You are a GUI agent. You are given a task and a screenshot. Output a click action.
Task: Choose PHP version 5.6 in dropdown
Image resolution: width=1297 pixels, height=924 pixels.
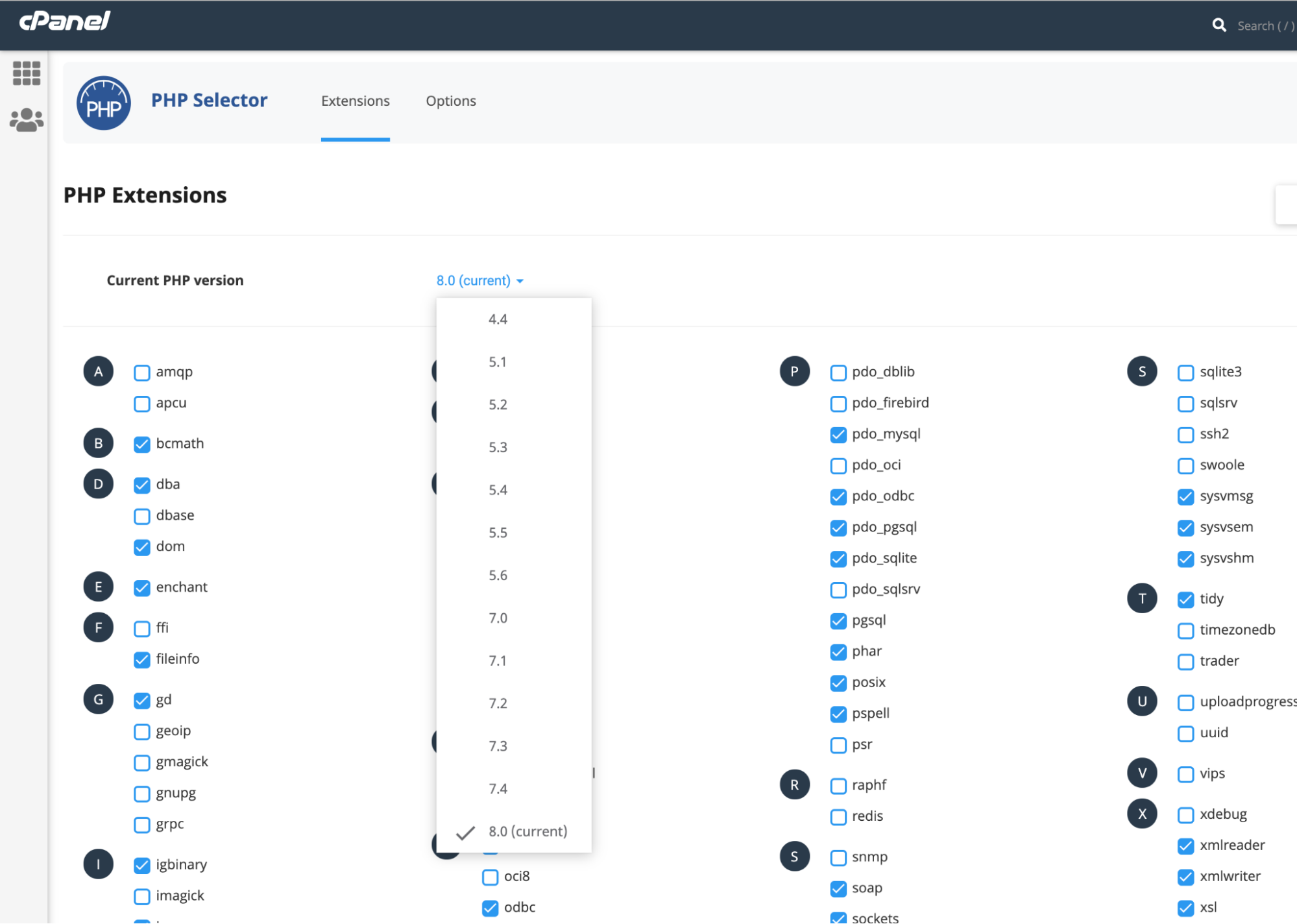point(498,576)
